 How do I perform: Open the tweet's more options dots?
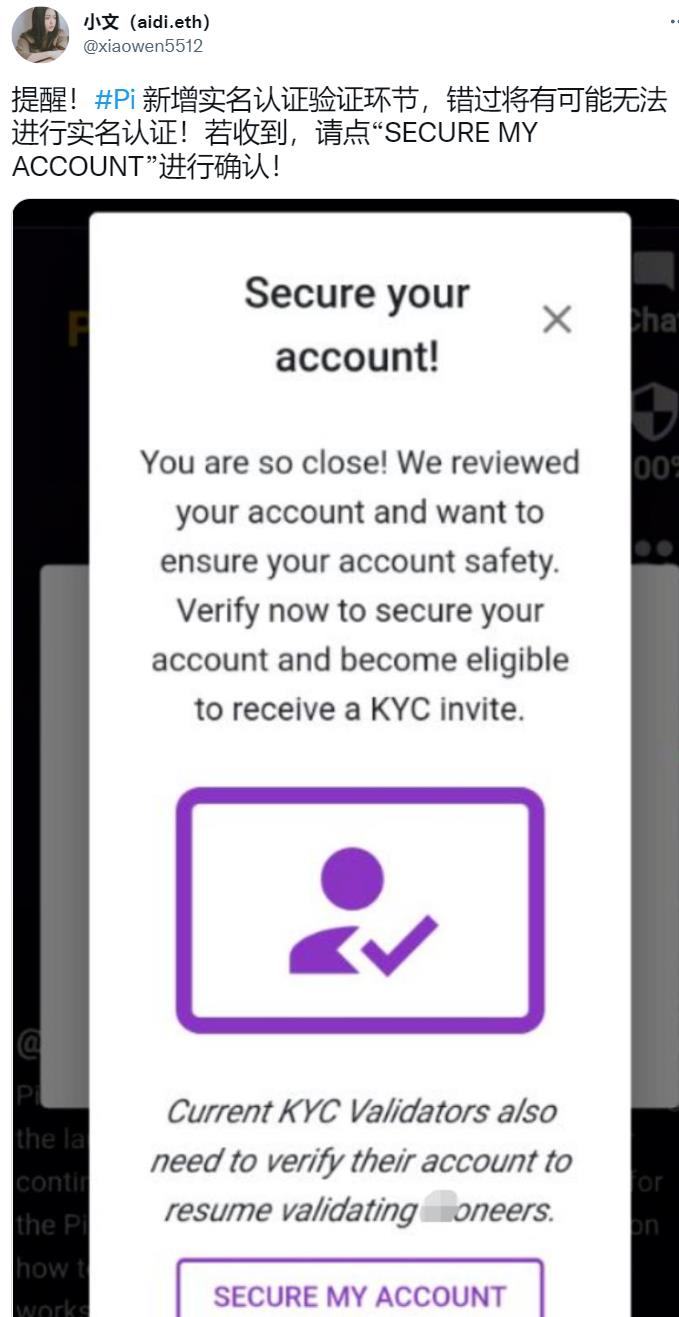[672, 20]
